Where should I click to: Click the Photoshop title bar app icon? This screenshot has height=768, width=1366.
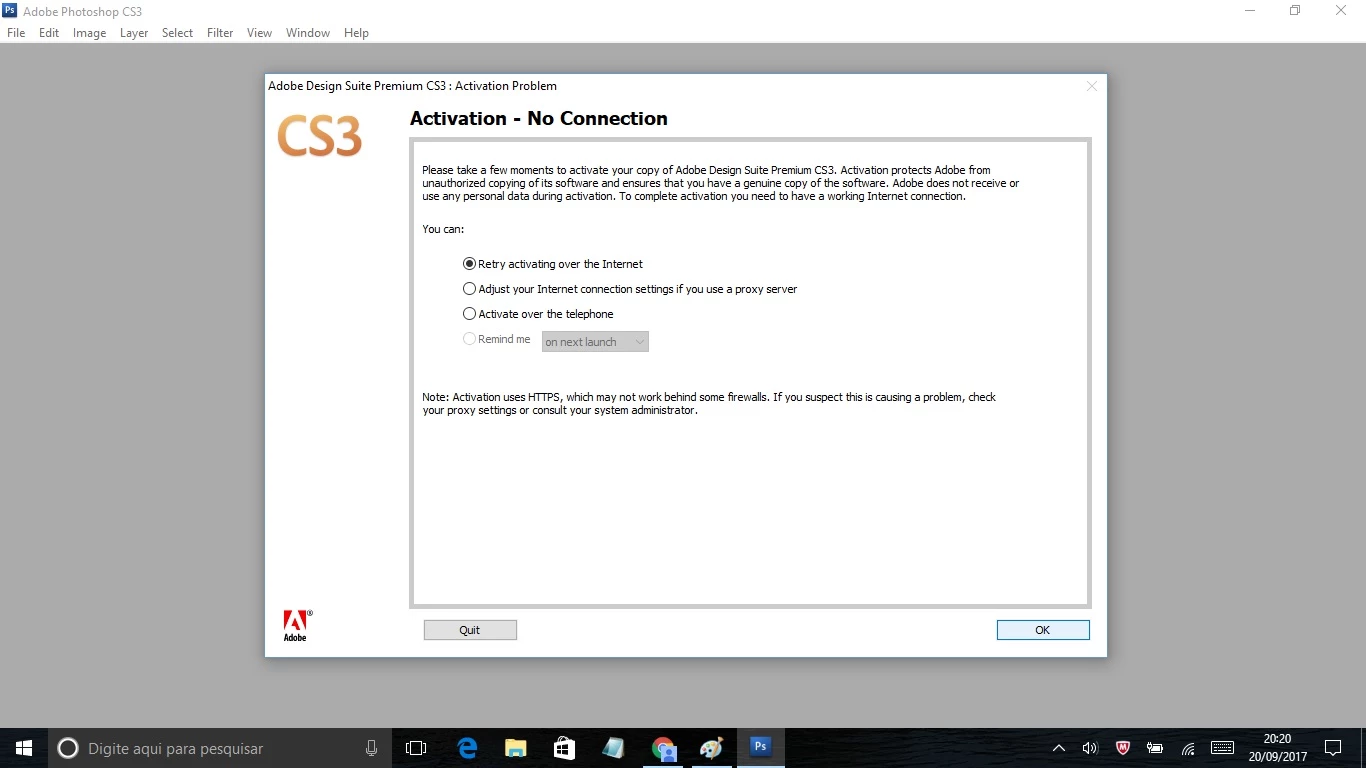pyautogui.click(x=10, y=11)
